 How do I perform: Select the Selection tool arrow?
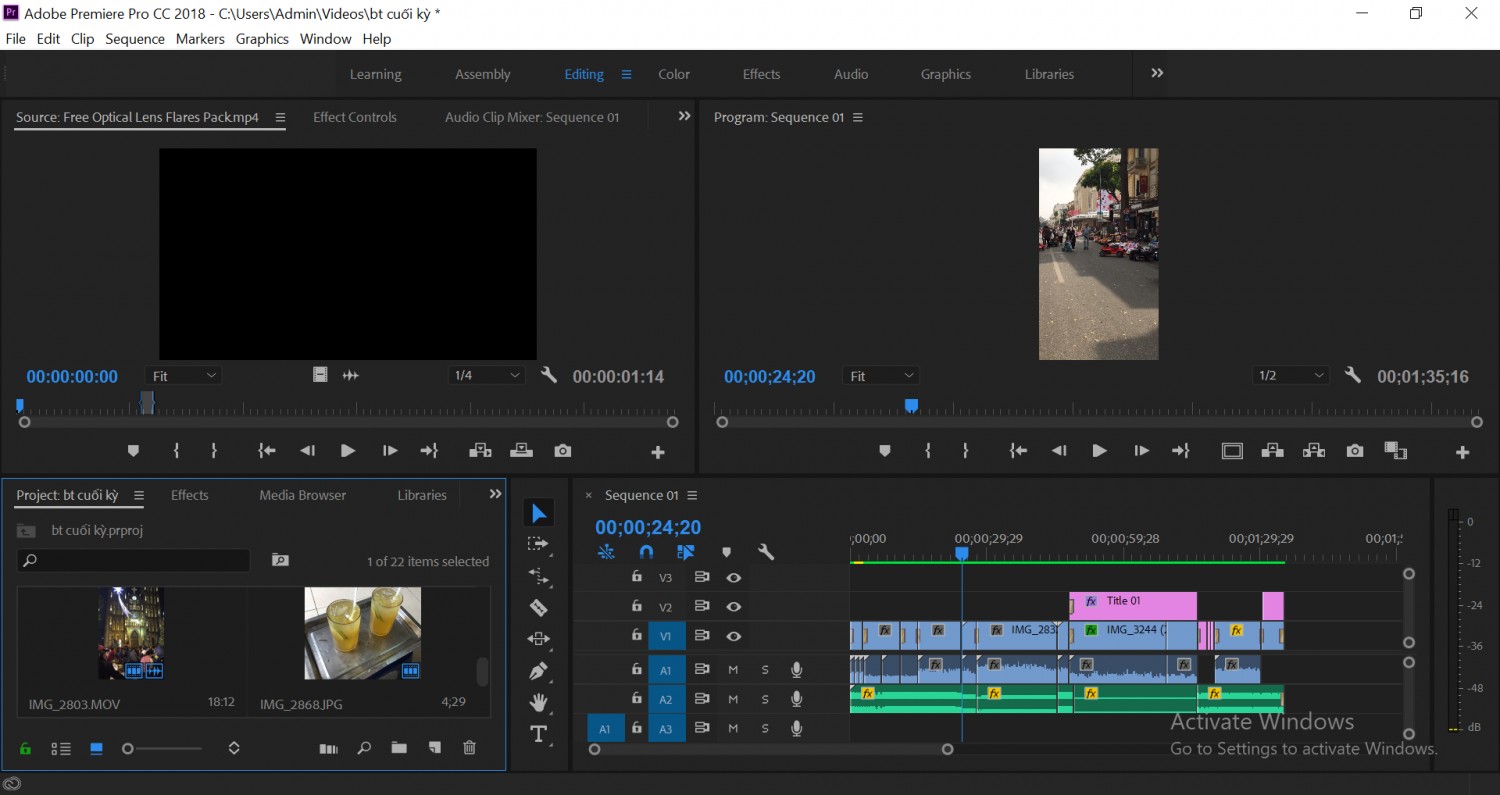(x=539, y=513)
